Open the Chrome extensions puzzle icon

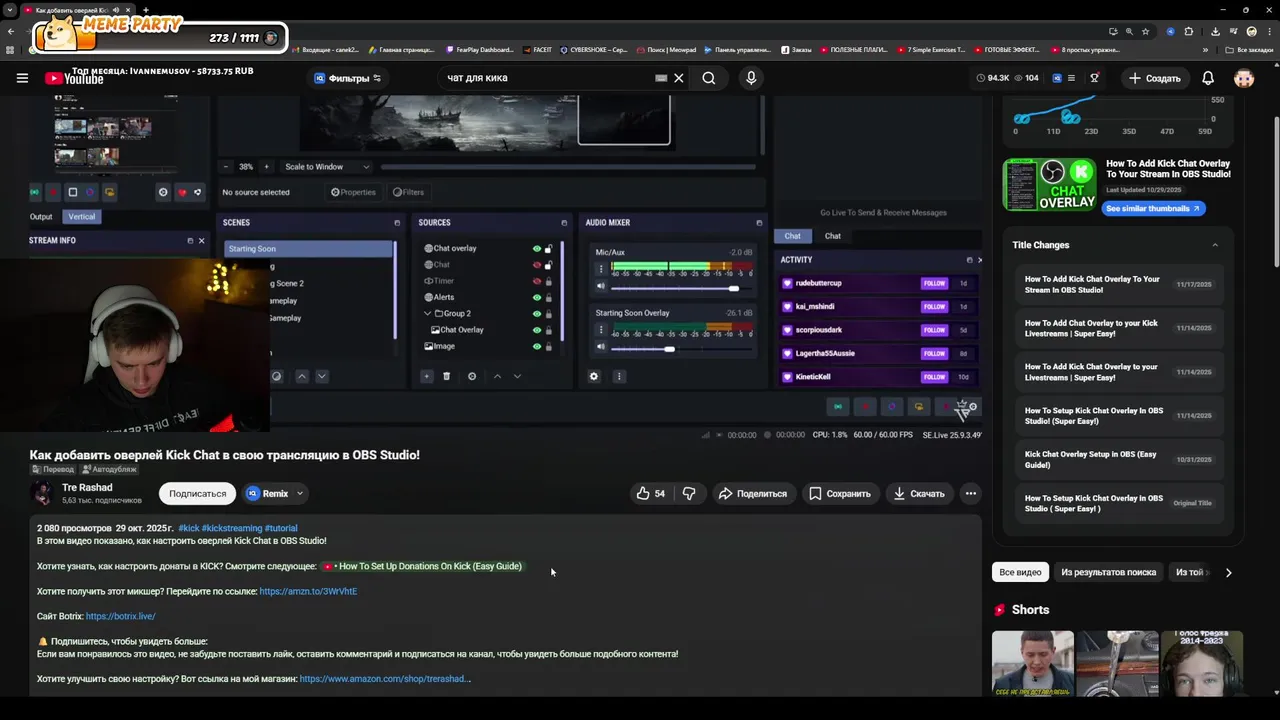pyautogui.click(x=1189, y=31)
